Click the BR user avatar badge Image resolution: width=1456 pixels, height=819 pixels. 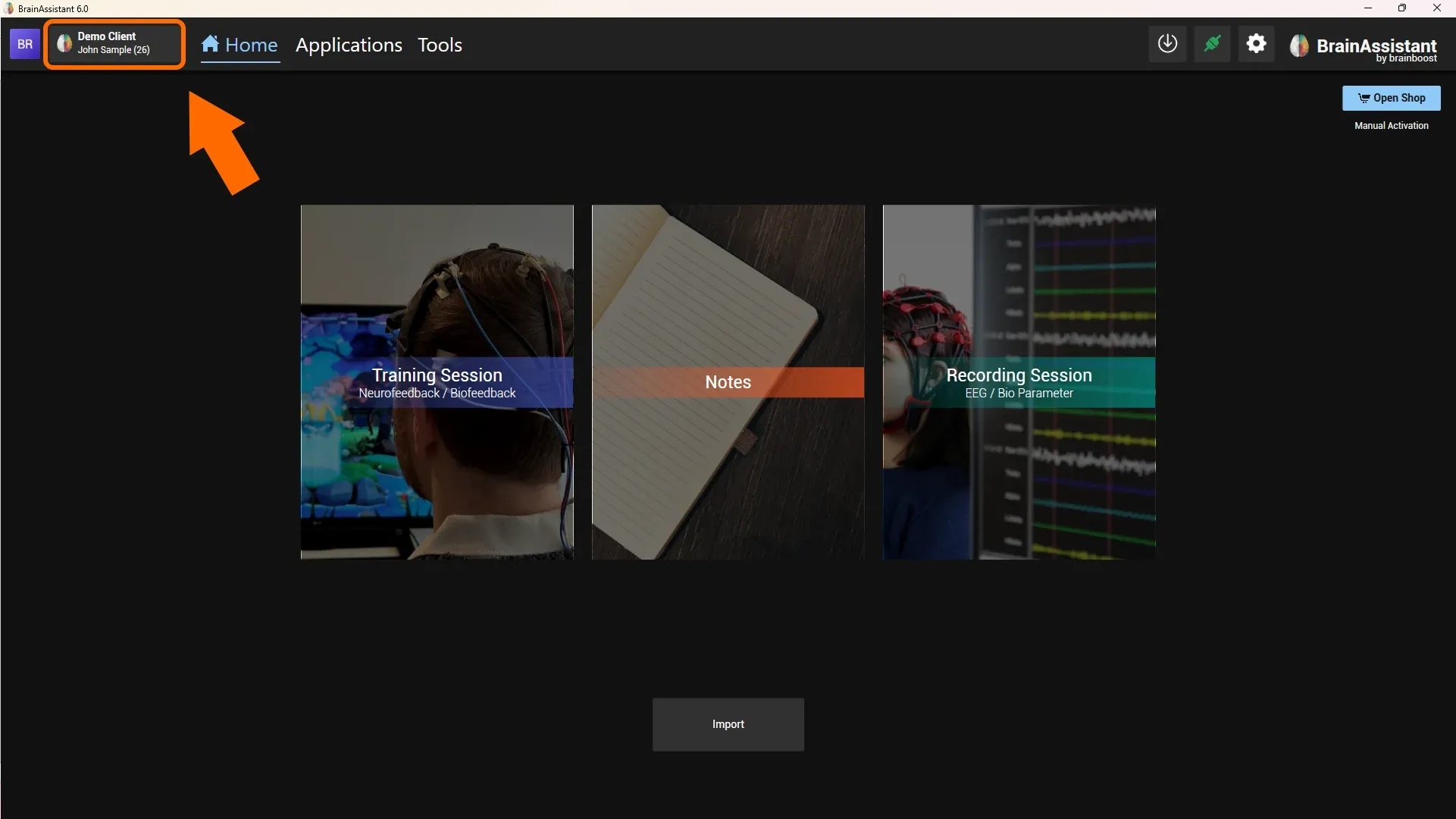[x=24, y=44]
